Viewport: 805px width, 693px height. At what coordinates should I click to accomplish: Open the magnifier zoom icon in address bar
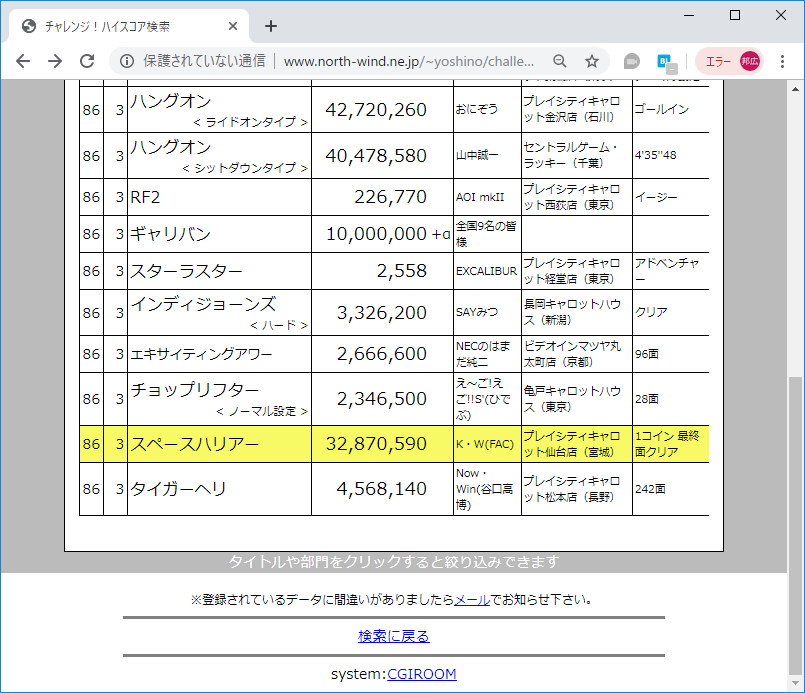click(561, 61)
